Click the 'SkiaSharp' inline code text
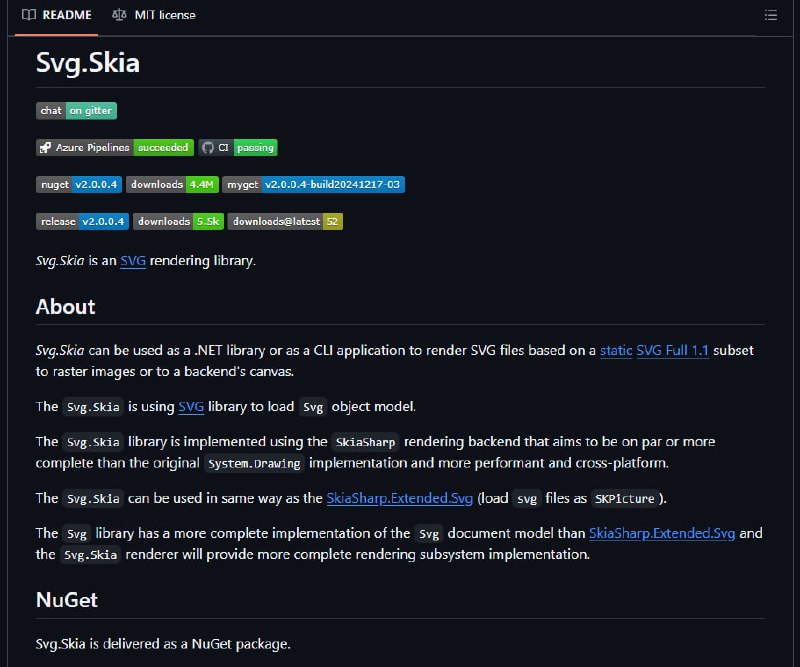The width and height of the screenshot is (800, 667). coord(365,442)
